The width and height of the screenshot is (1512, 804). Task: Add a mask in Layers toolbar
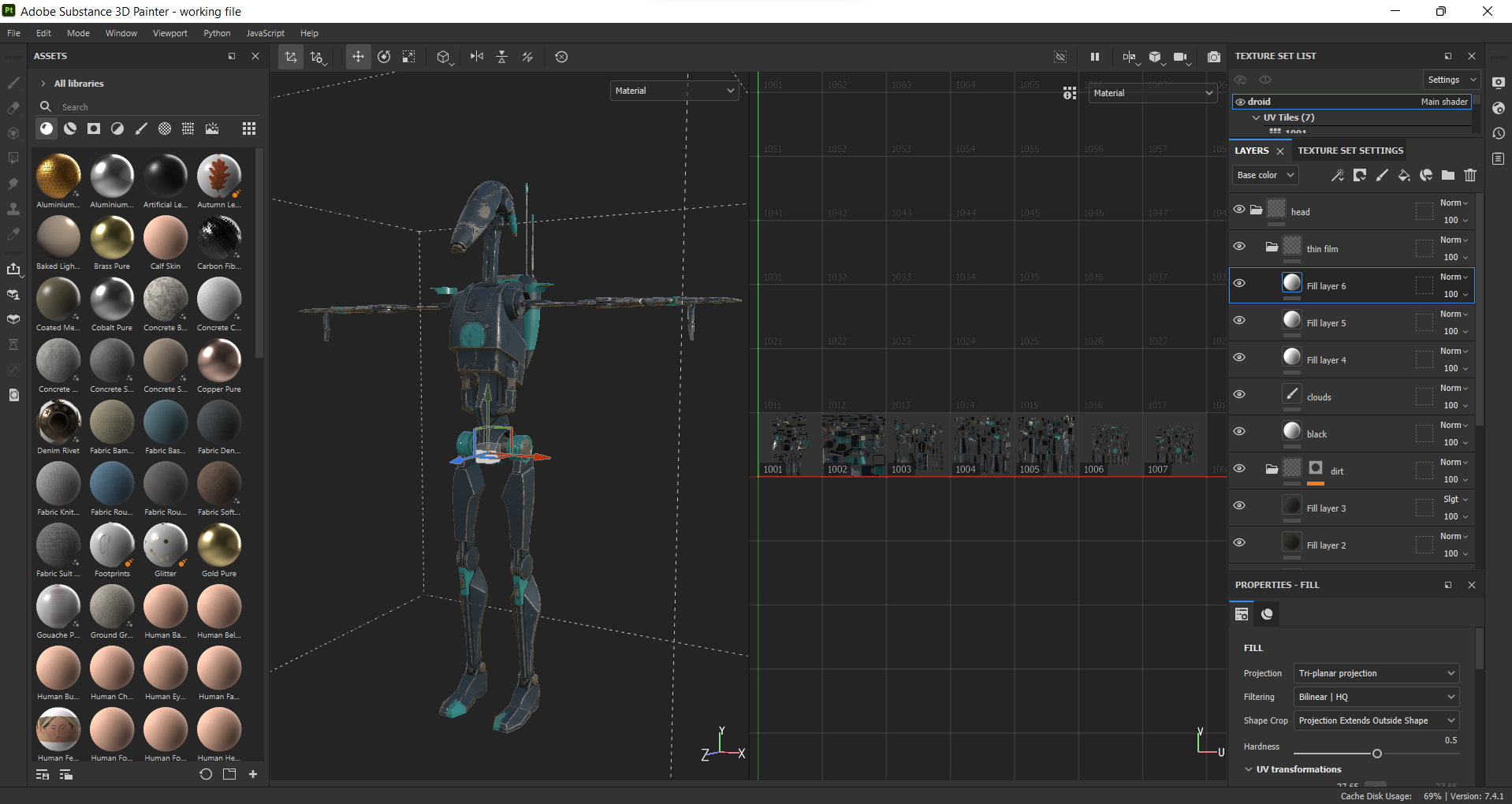click(1360, 175)
